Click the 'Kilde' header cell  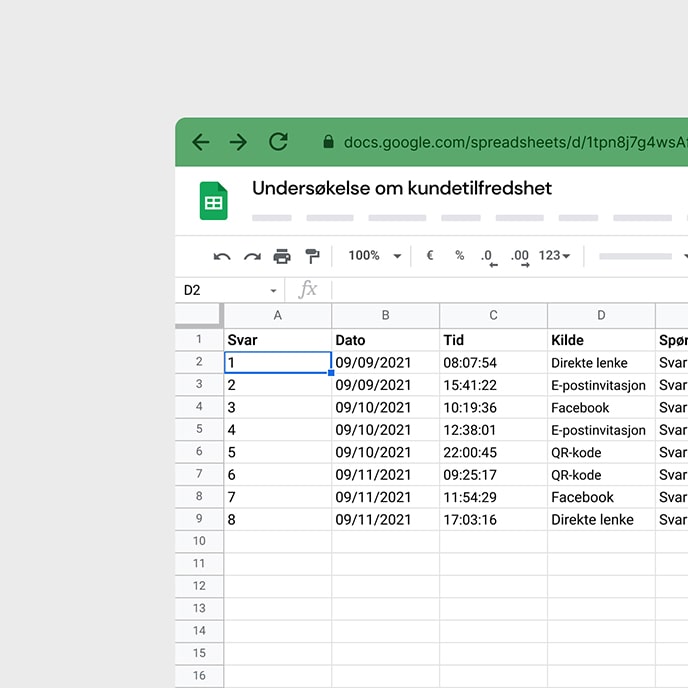tap(602, 340)
